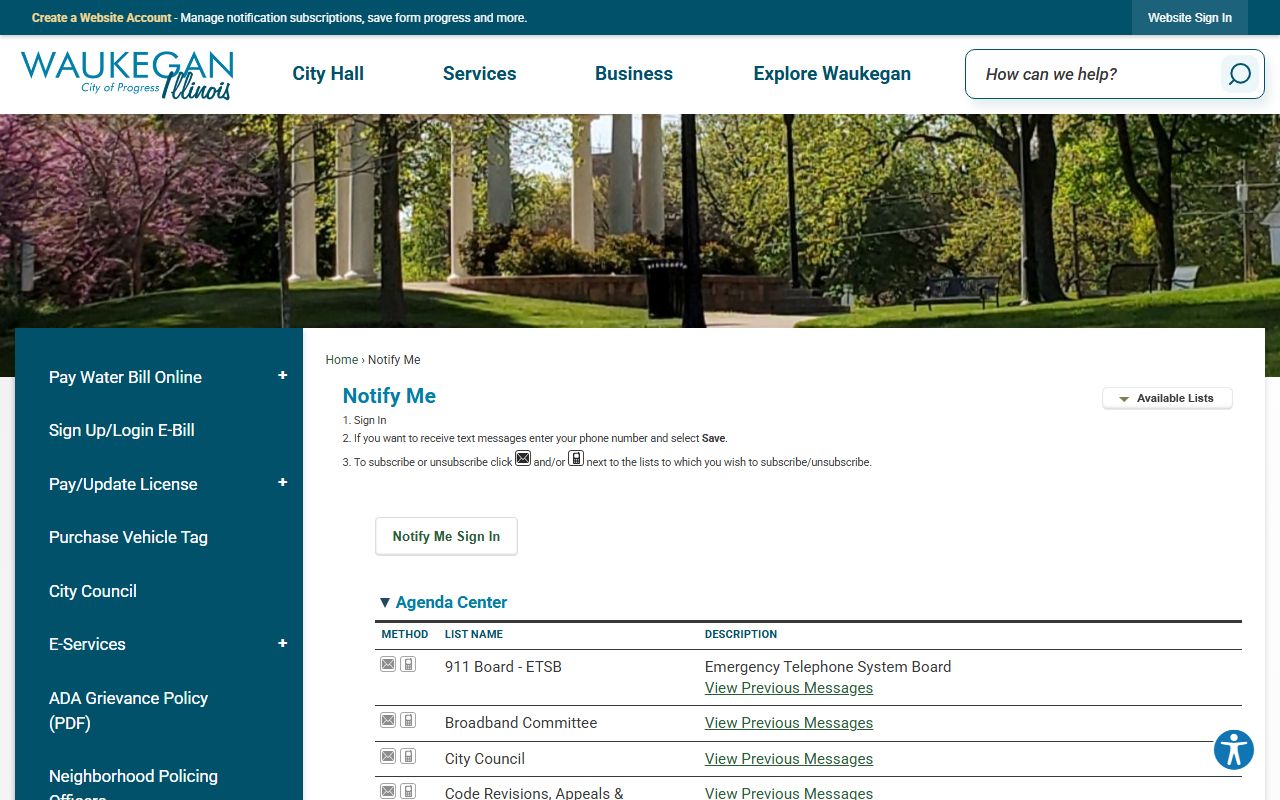
Task: Subscribe by email to City Council list
Action: (x=388, y=756)
